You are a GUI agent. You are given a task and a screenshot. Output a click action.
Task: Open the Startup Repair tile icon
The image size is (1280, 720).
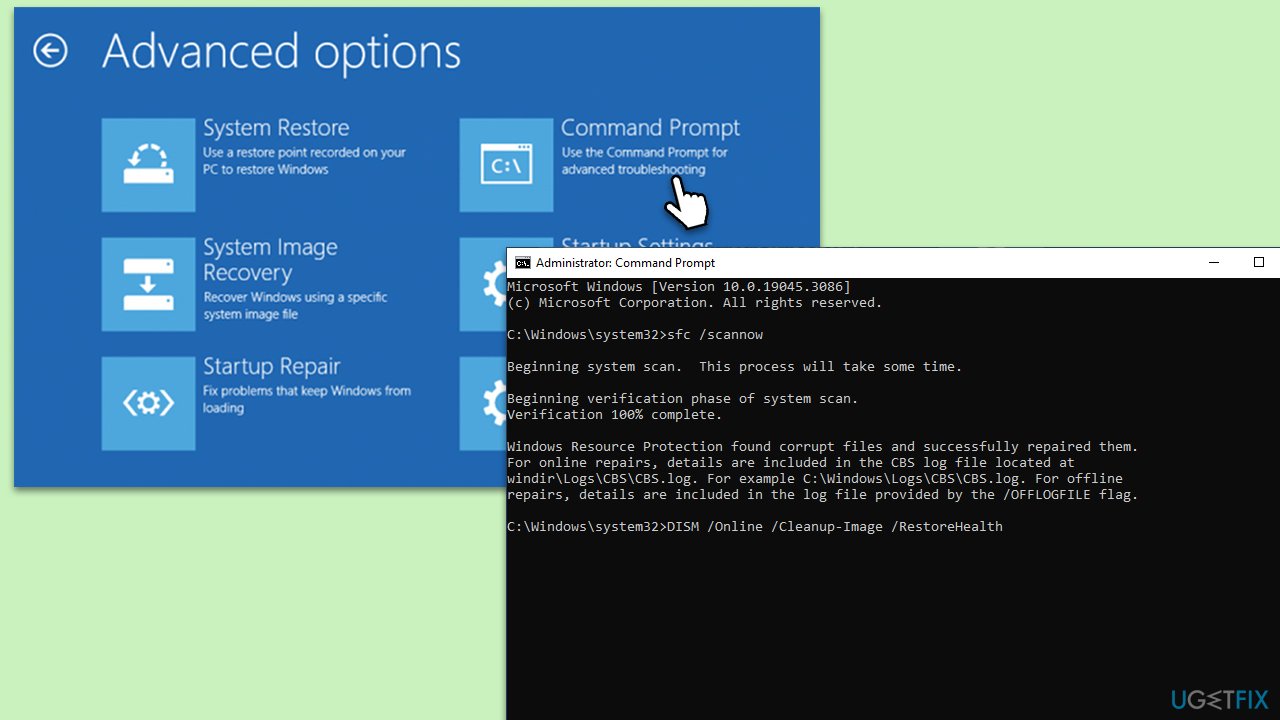coord(148,403)
